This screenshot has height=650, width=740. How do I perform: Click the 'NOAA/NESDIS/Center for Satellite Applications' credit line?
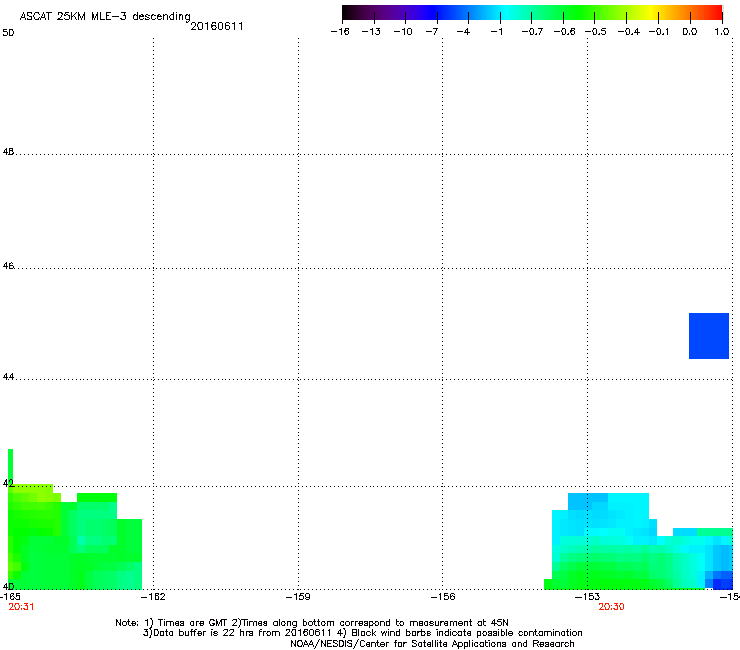click(432, 644)
